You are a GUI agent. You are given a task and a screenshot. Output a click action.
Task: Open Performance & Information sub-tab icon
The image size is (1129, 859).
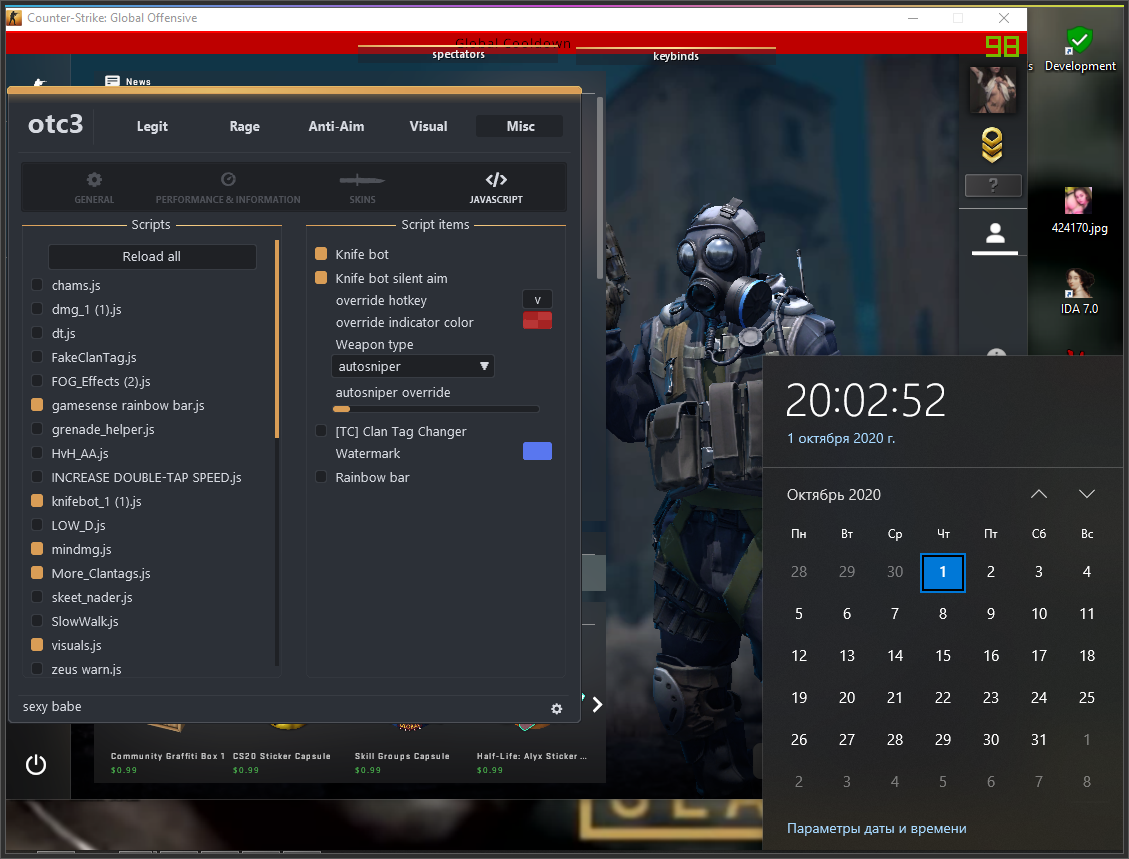pyautogui.click(x=228, y=179)
